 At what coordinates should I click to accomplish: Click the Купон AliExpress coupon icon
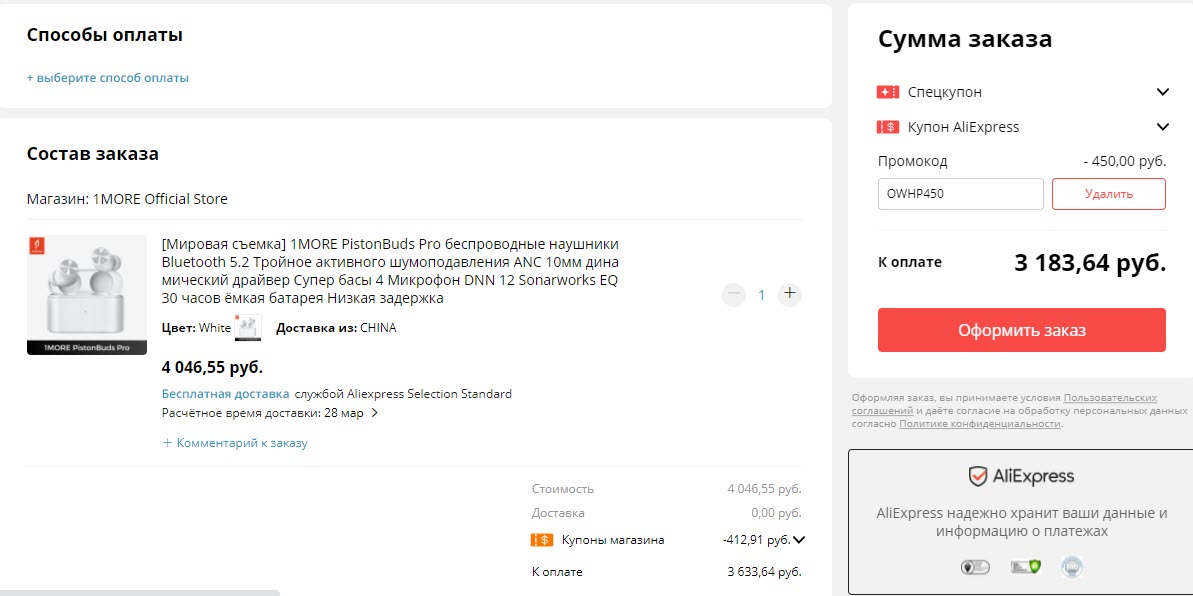[888, 127]
